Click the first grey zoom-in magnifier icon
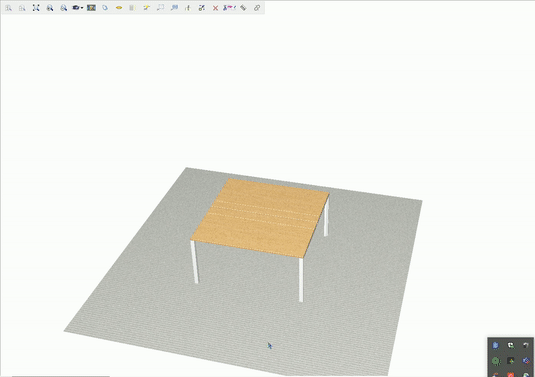Image resolution: width=535 pixels, height=377 pixels. tap(9, 8)
